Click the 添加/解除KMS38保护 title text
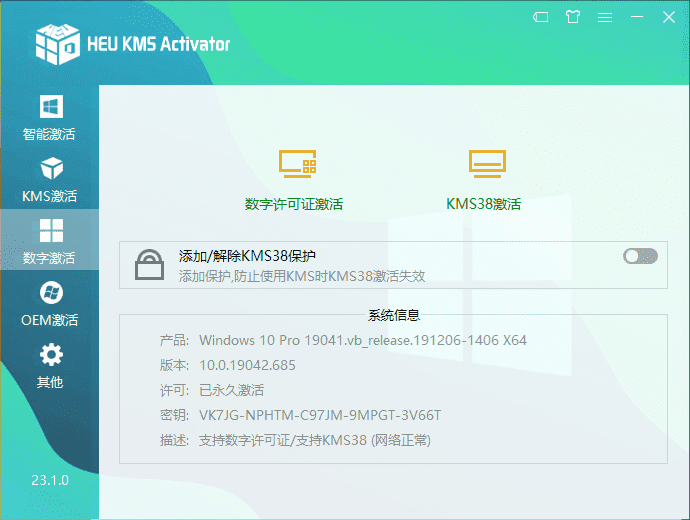This screenshot has height=520, width=690. point(247,256)
